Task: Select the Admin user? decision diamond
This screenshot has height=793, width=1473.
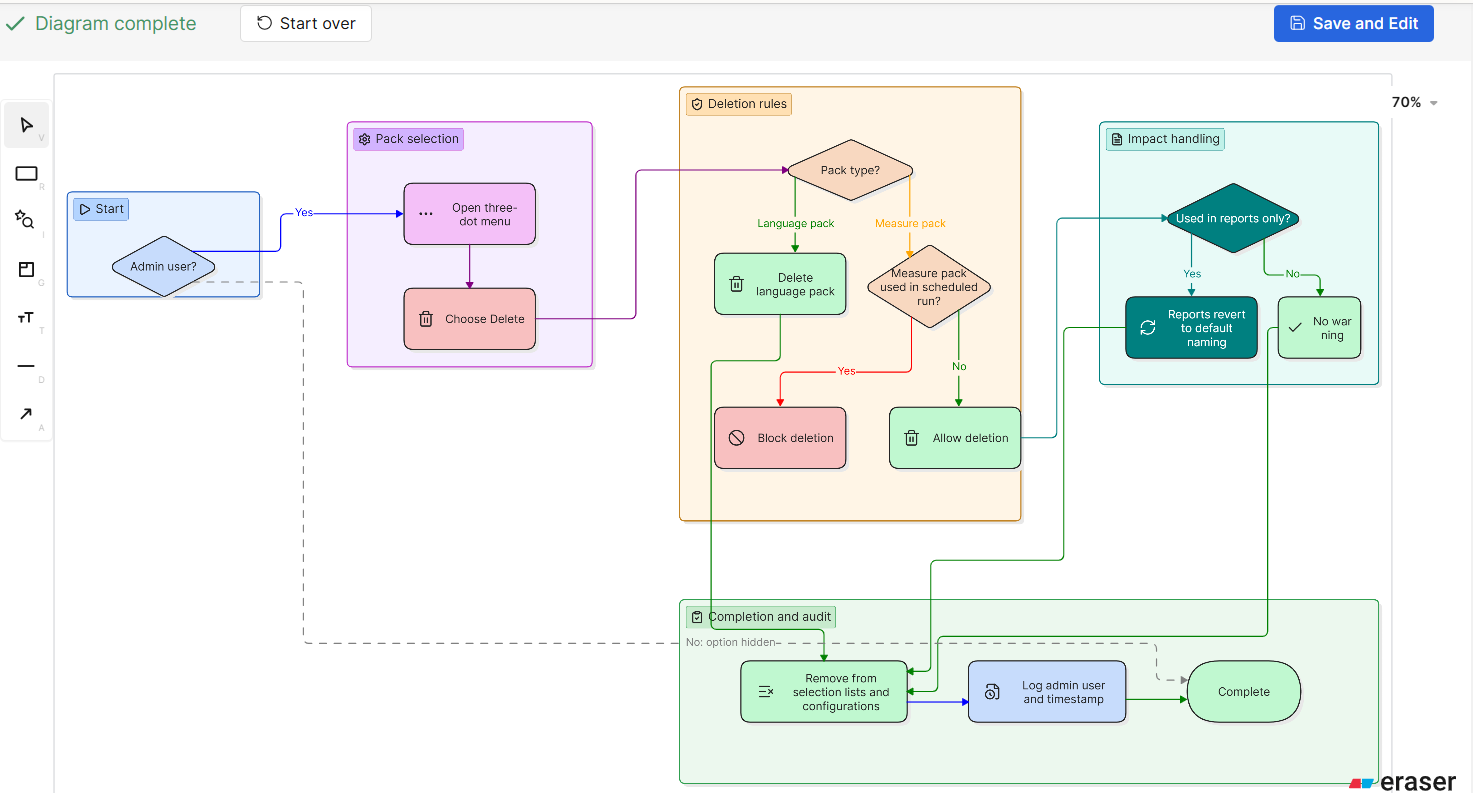Action: (x=163, y=267)
